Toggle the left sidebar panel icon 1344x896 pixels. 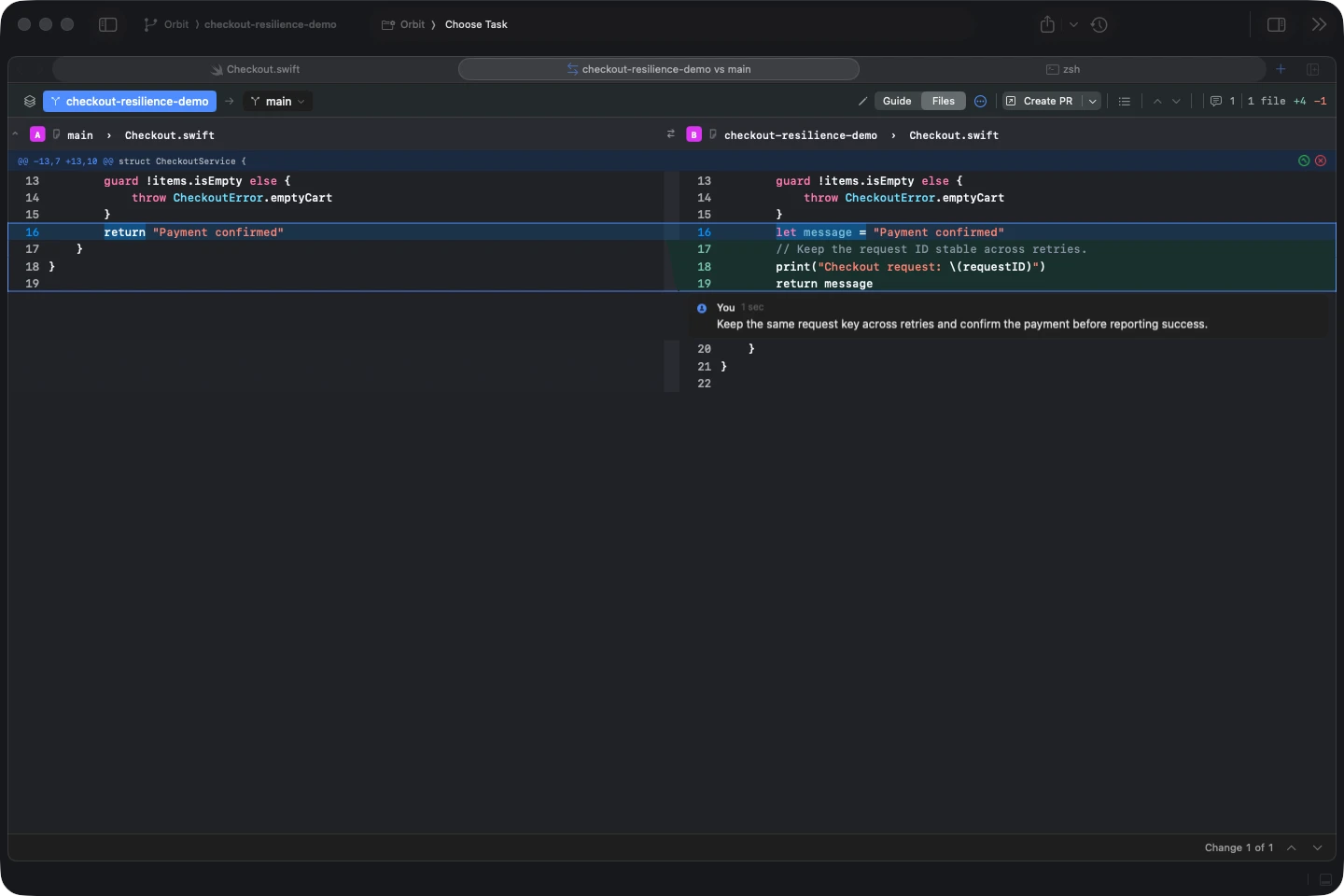(x=108, y=24)
